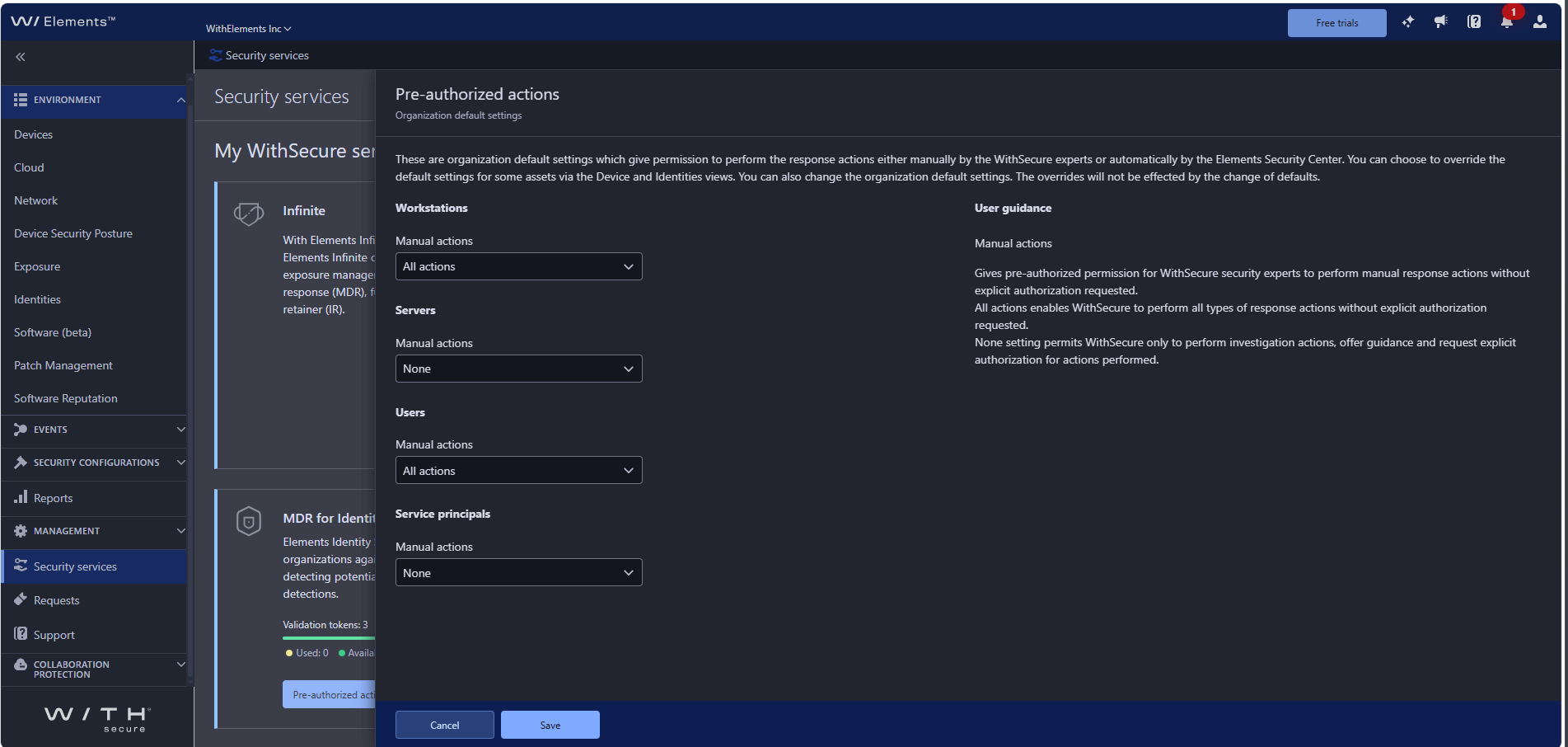Click the Management gear icon
This screenshot has height=747, width=1568.
point(21,531)
